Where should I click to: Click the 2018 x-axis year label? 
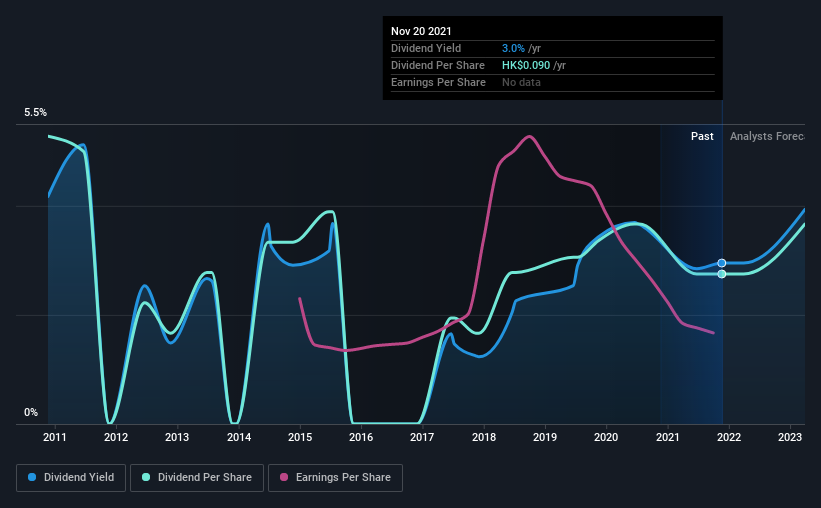coord(484,437)
